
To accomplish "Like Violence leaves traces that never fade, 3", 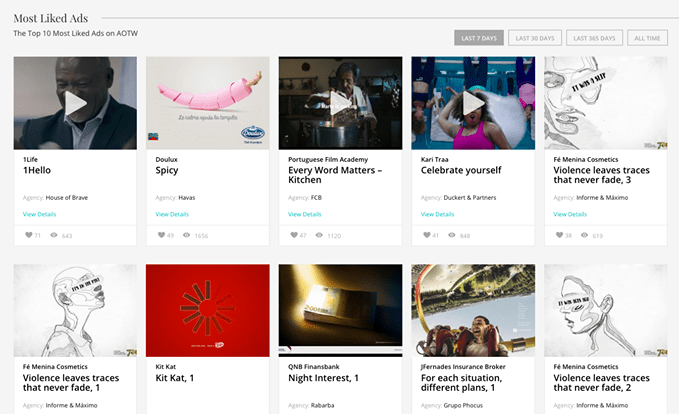I will point(559,235).
